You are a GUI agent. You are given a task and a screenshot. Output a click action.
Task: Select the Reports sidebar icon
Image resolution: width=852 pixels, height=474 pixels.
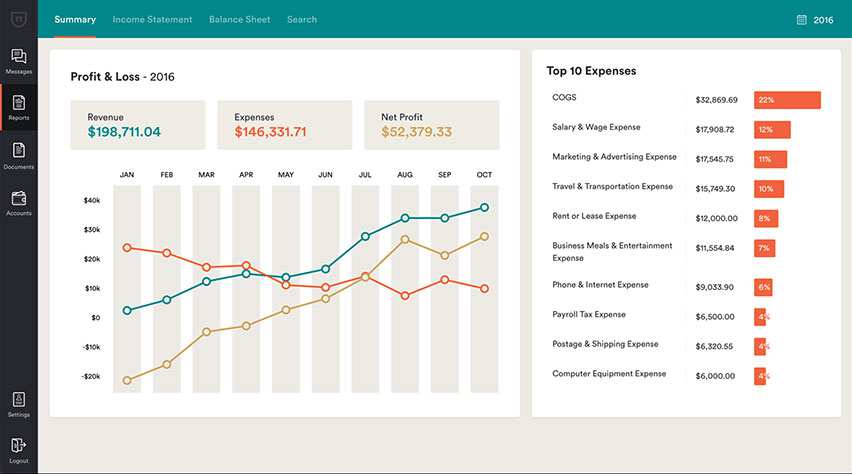point(18,104)
